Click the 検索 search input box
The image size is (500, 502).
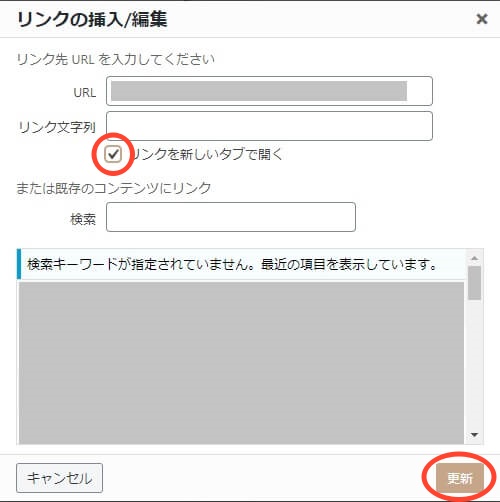(231, 217)
